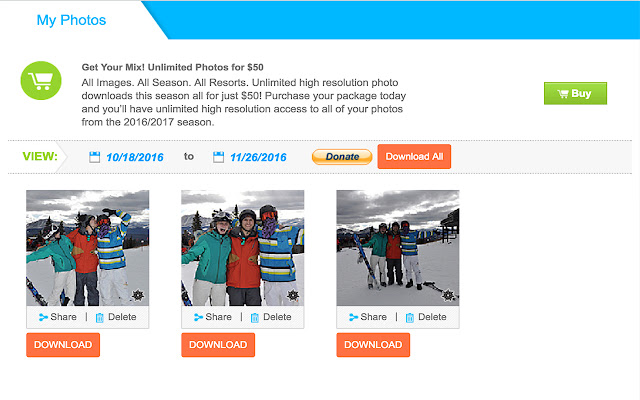Delete the second photo
This screenshot has width=640, height=400.
pyautogui.click(x=270, y=317)
